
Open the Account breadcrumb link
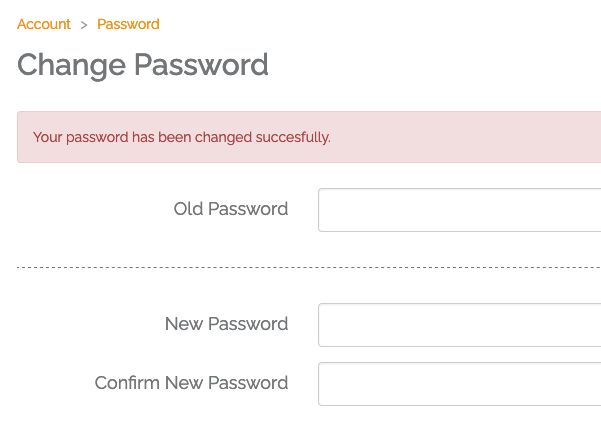(x=44, y=24)
